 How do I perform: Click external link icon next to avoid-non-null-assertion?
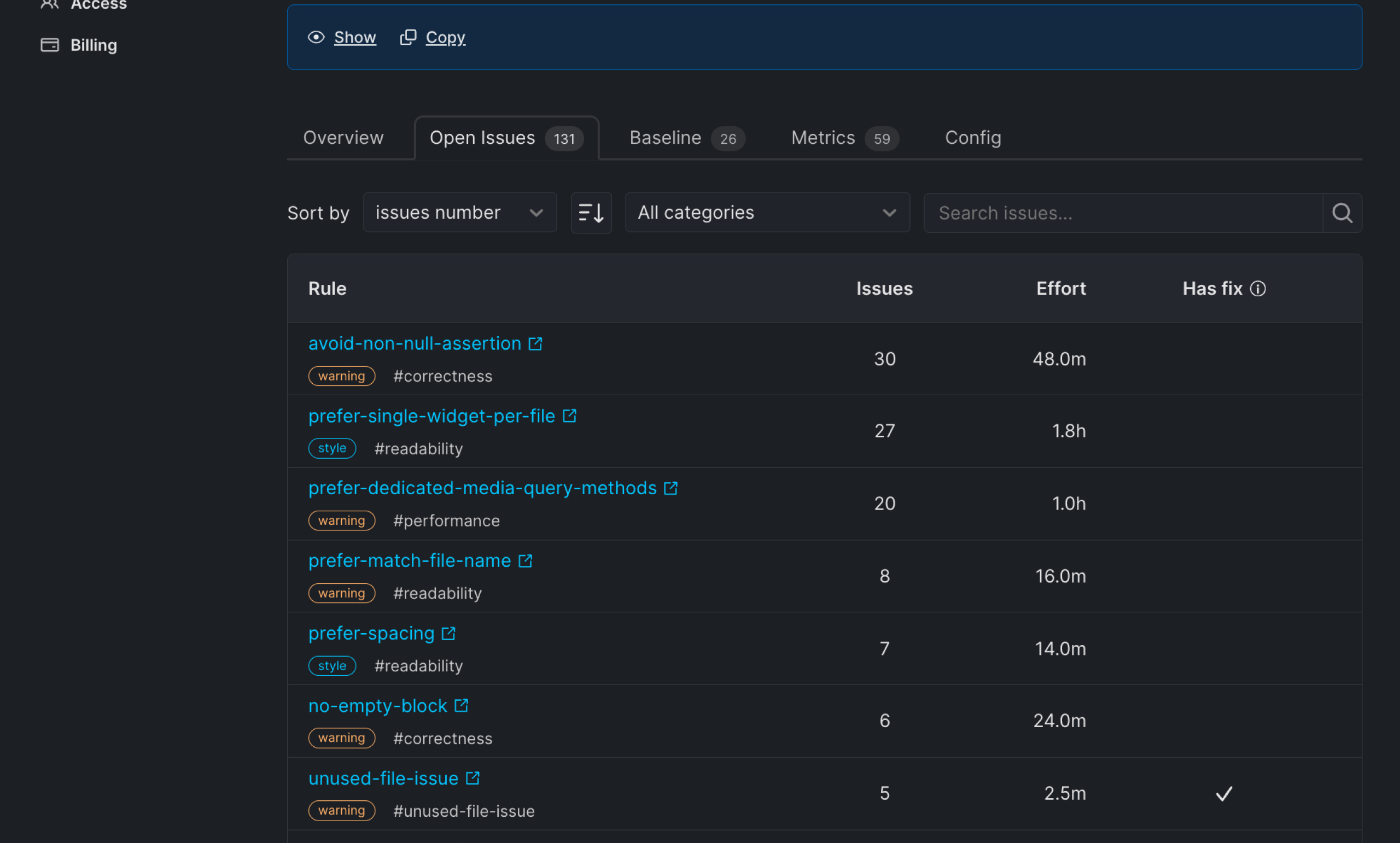(x=535, y=344)
